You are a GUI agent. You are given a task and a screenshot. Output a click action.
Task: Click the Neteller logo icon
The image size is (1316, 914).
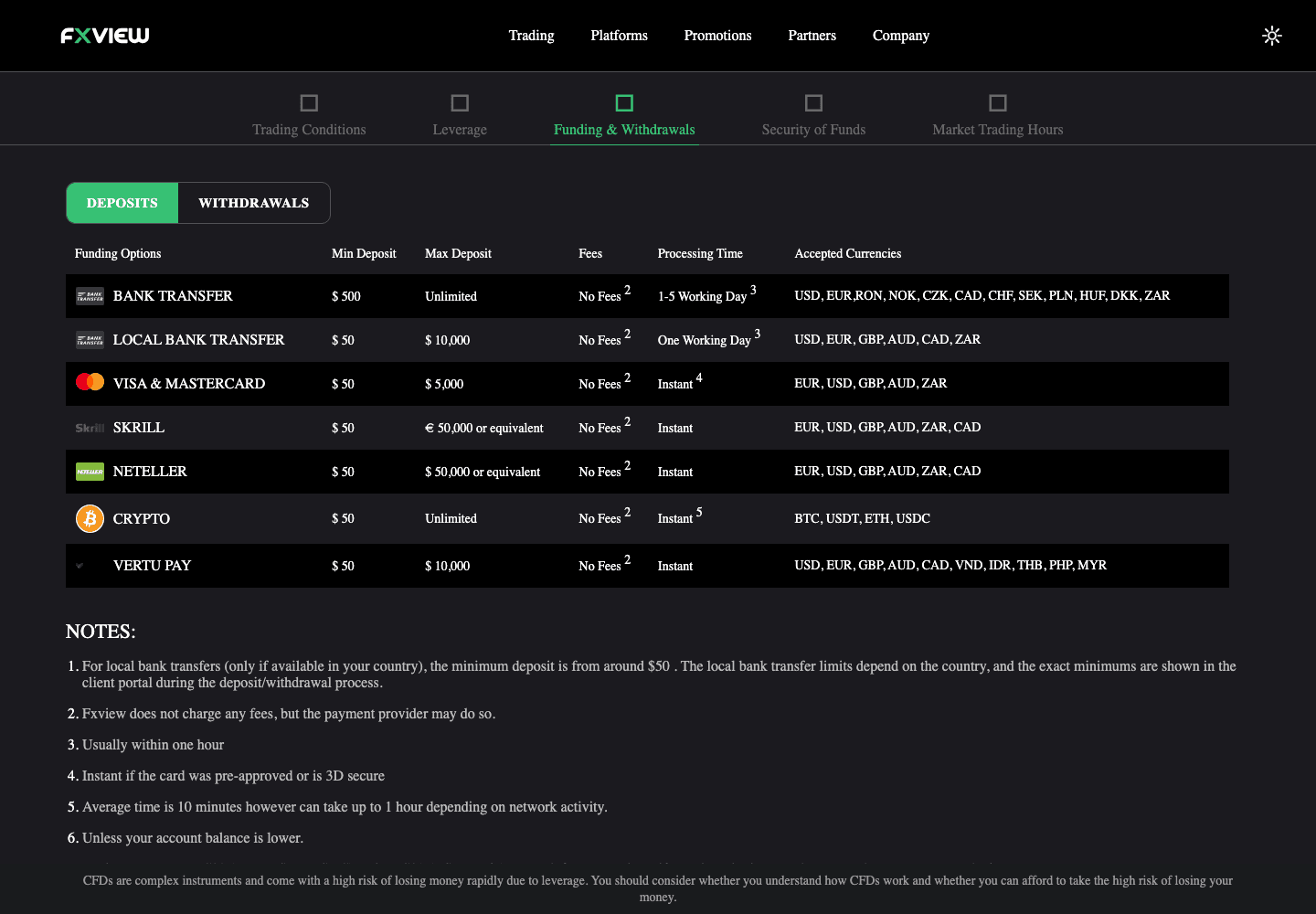tap(90, 472)
